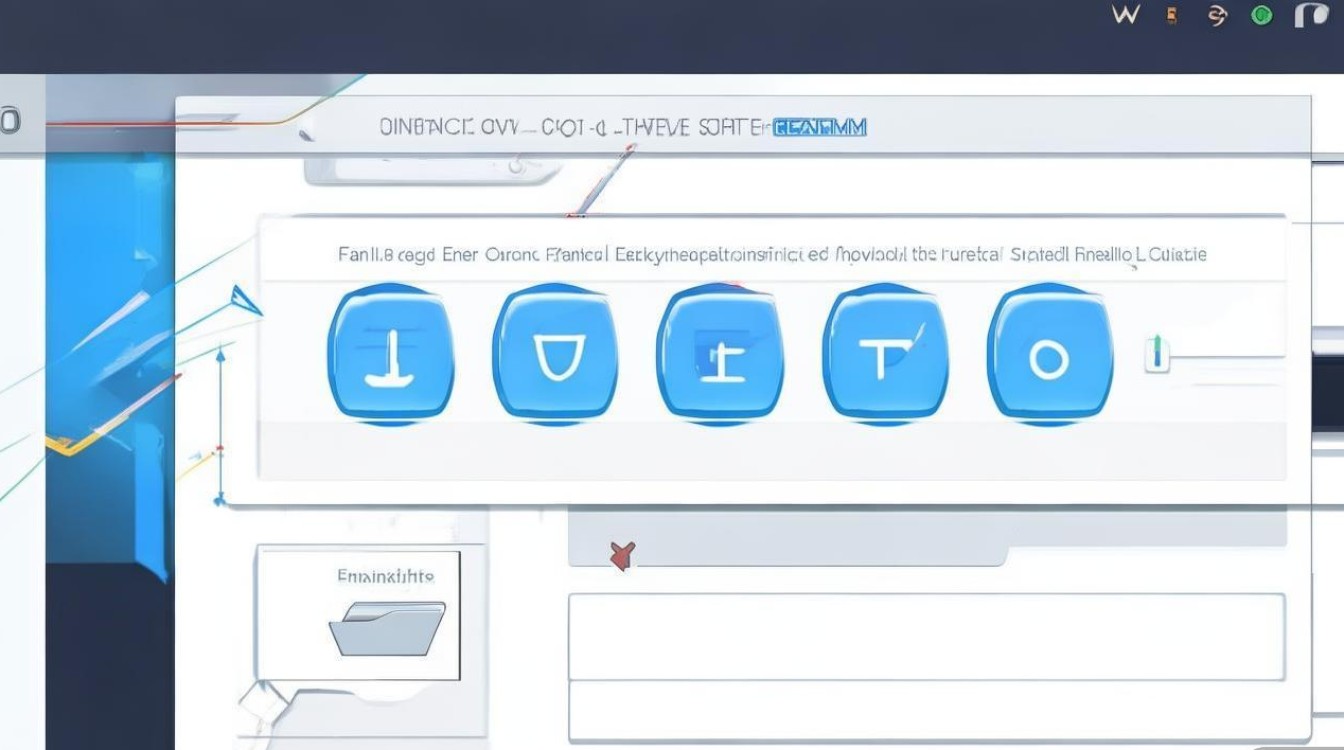The image size is (1344, 750).
Task: Focus the wide empty box below the gray bar
Action: (x=926, y=637)
